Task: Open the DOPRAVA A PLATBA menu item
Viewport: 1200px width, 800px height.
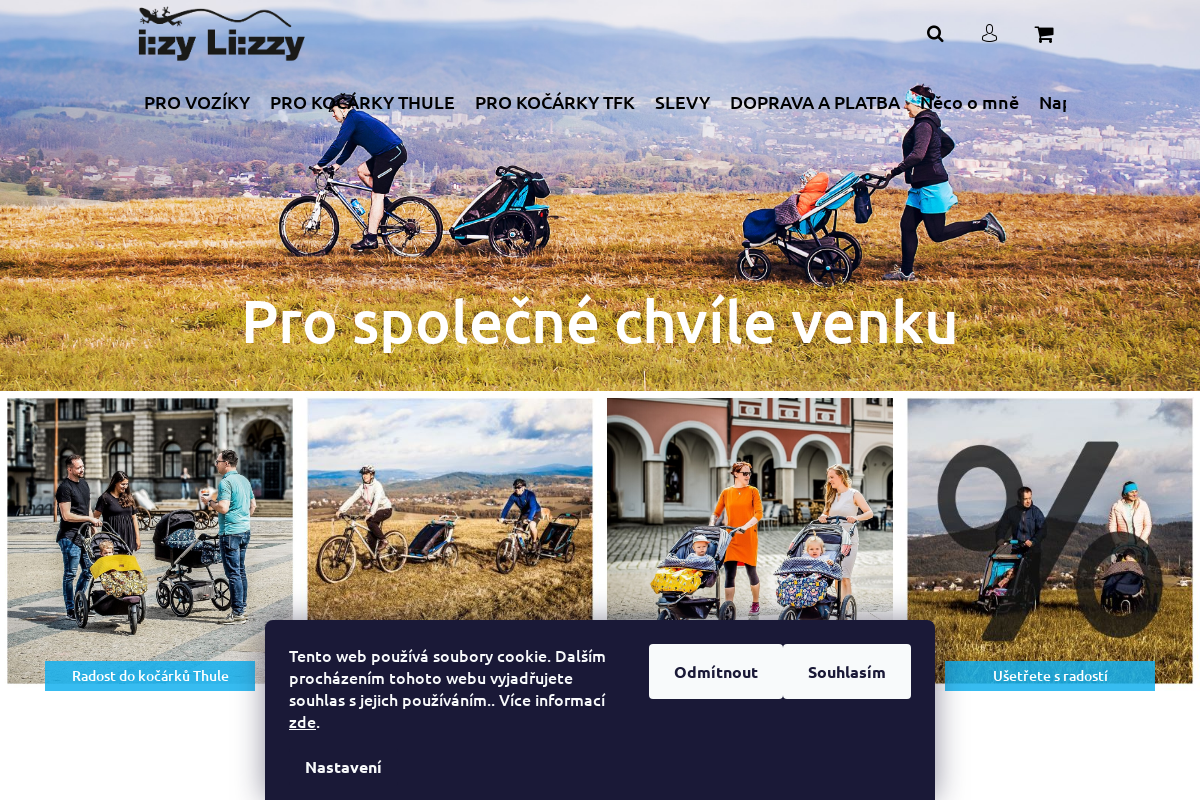Action: 815,102
